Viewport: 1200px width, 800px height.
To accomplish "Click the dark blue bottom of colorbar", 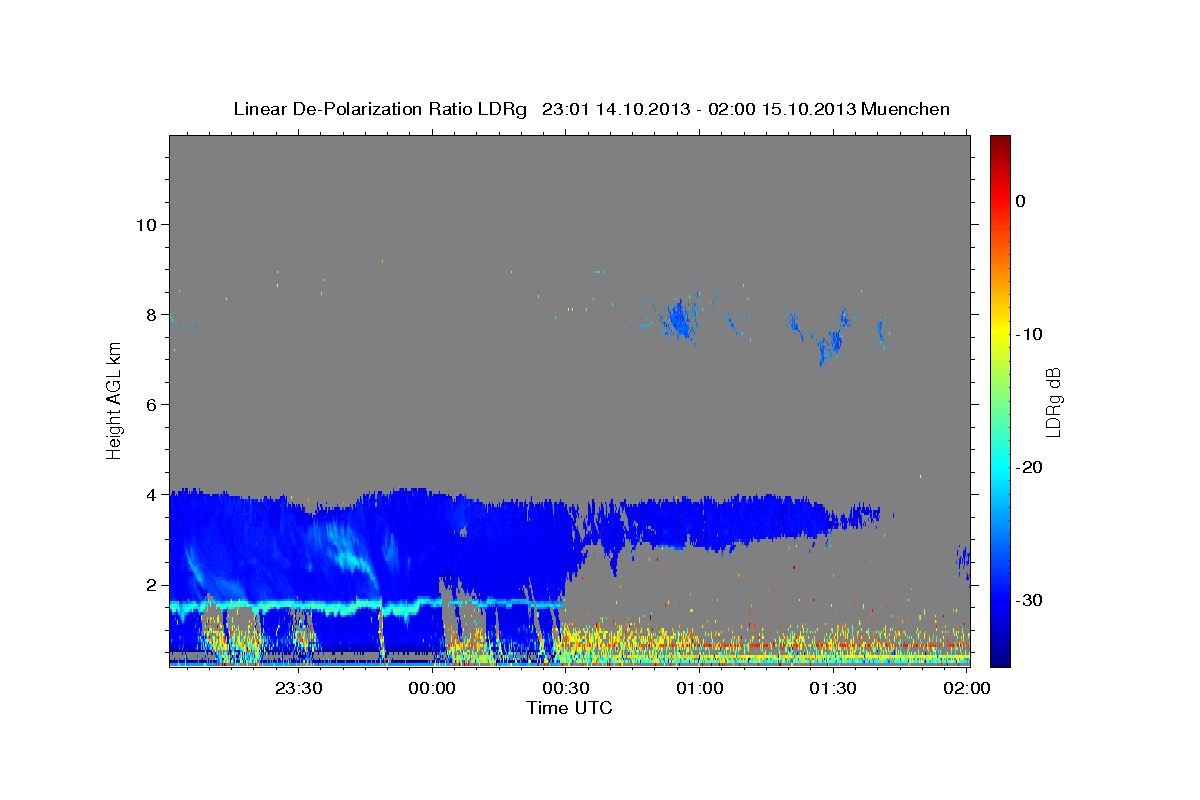I will point(1000,658).
